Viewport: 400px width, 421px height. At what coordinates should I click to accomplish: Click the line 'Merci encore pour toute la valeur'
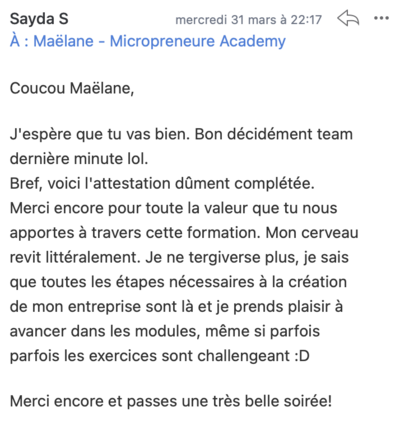click(x=173, y=208)
